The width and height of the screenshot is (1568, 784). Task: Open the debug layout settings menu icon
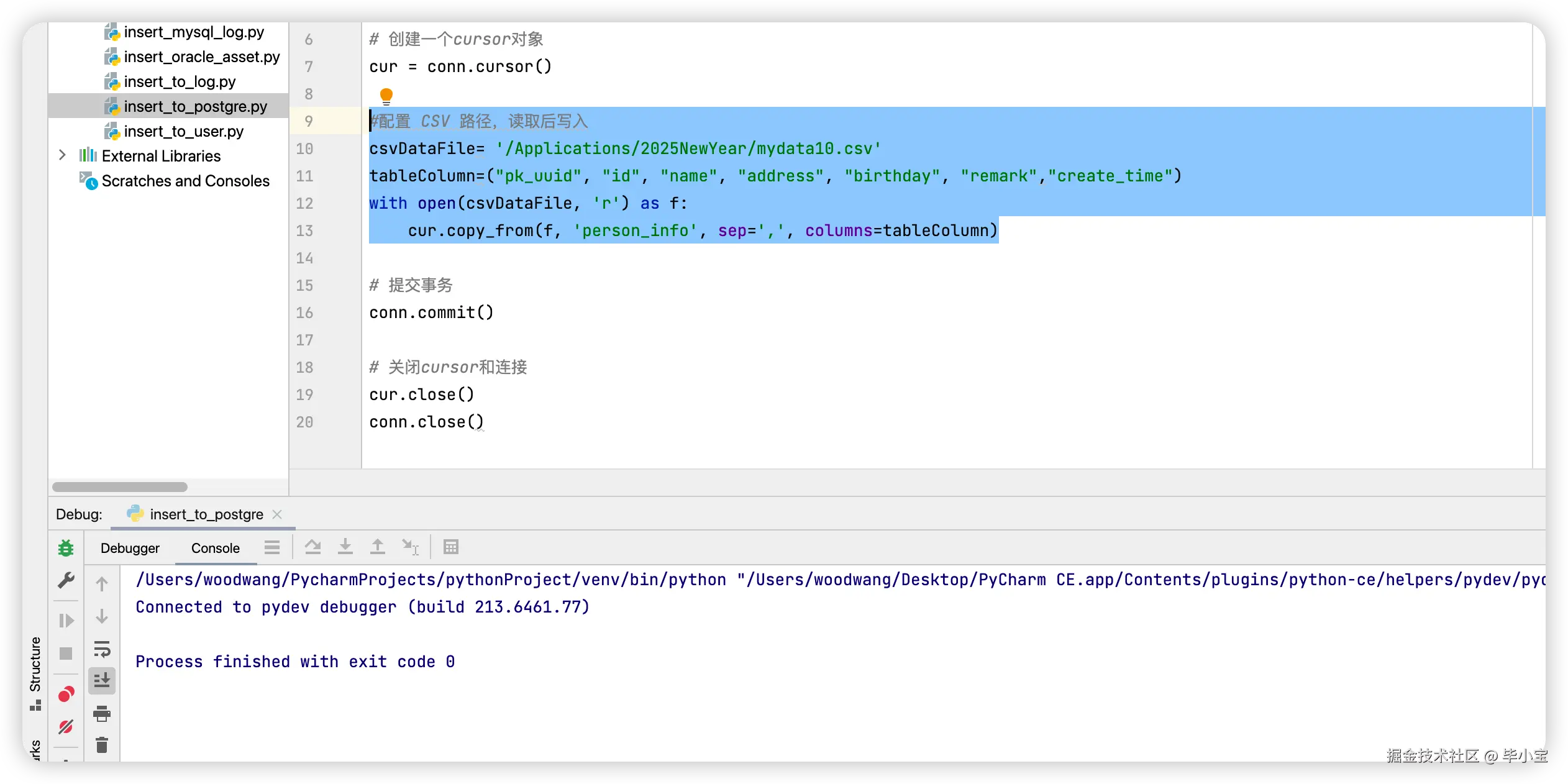pos(271,547)
